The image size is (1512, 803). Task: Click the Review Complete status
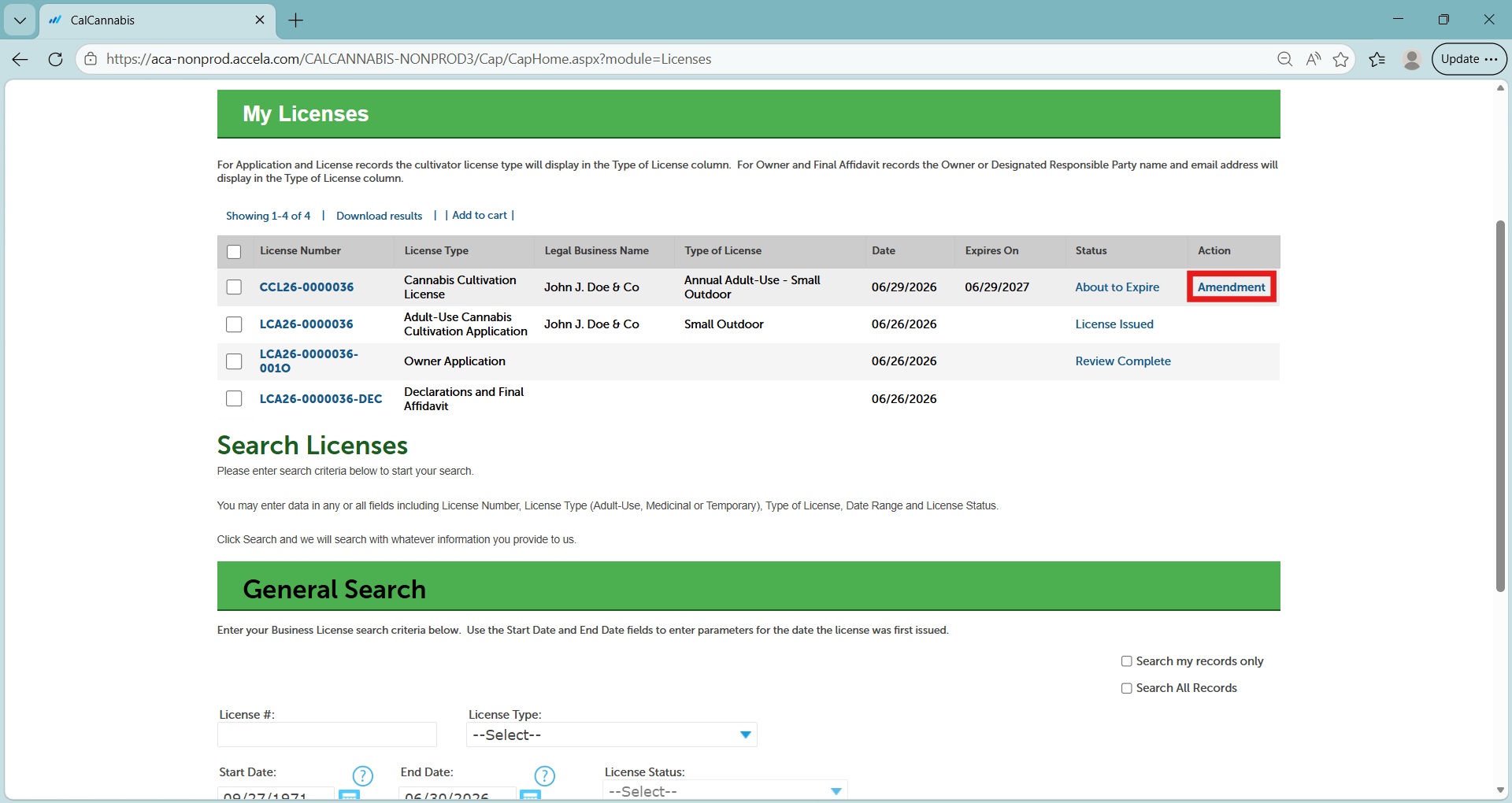[x=1123, y=361]
